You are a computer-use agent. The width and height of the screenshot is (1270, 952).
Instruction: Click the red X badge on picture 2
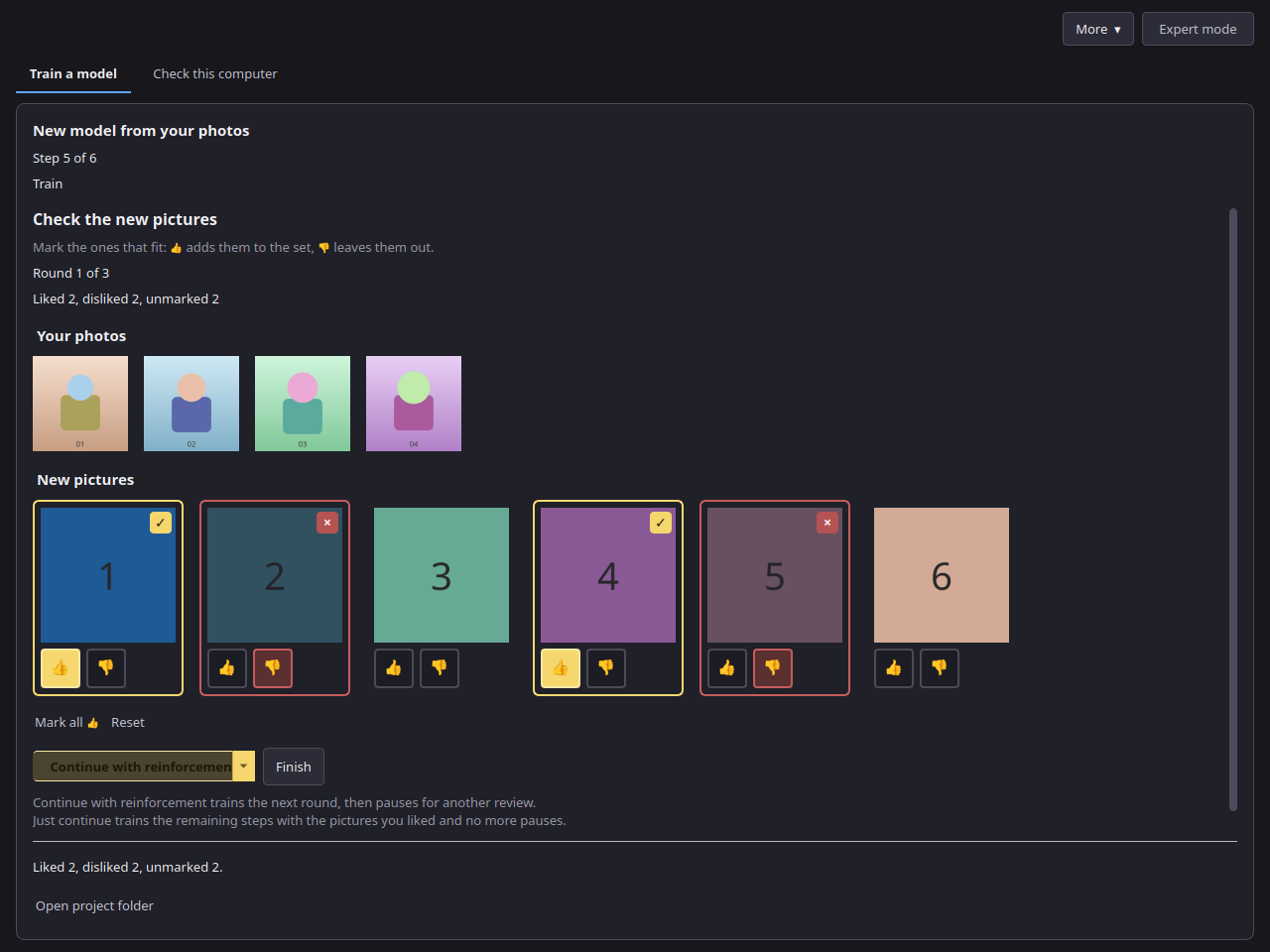[x=327, y=523]
